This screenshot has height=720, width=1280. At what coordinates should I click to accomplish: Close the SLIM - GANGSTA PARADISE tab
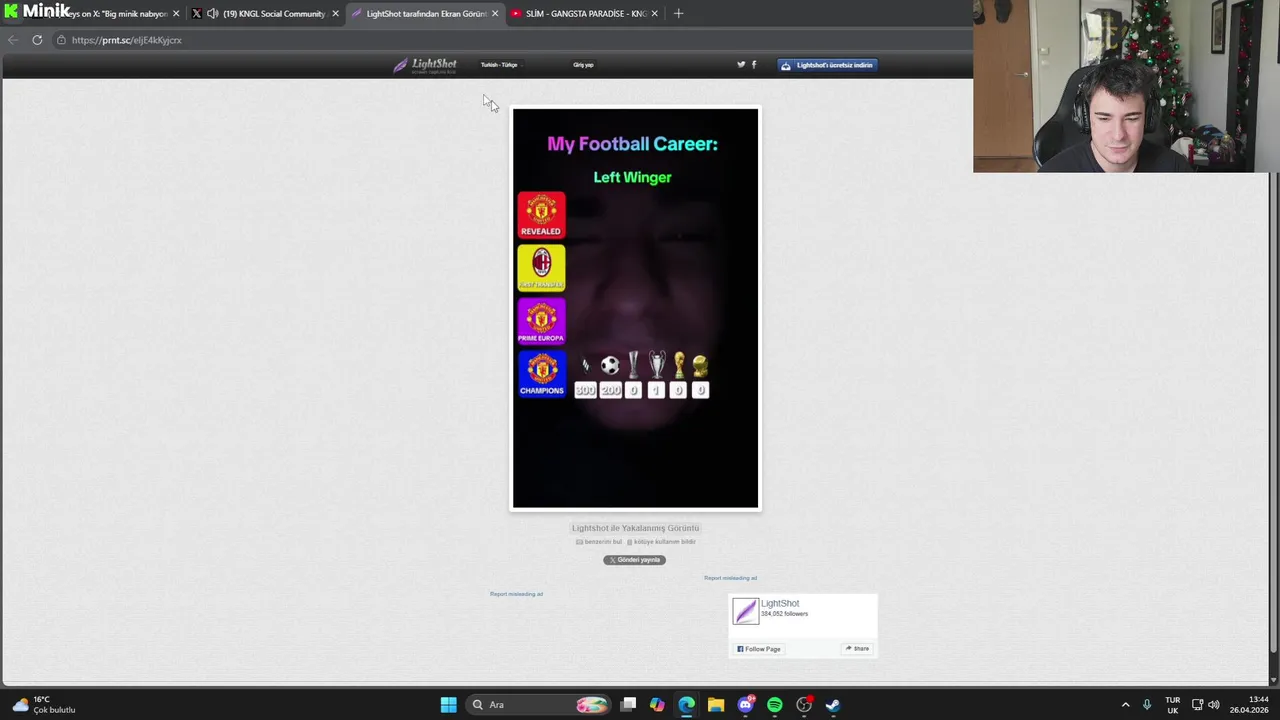click(654, 14)
